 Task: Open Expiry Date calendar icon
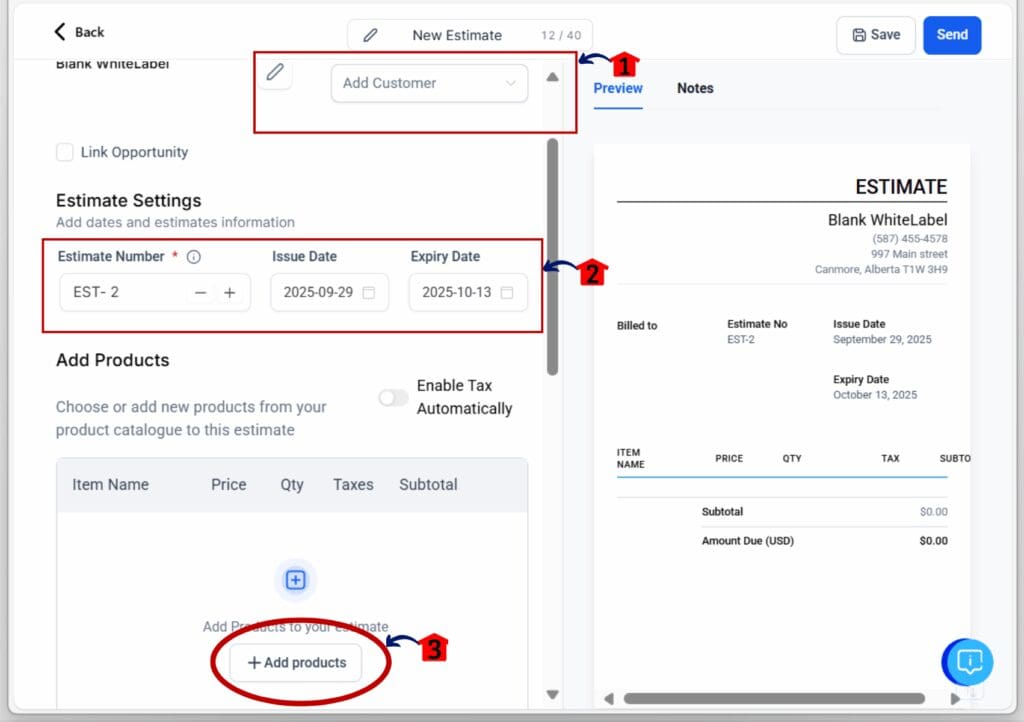[507, 293]
